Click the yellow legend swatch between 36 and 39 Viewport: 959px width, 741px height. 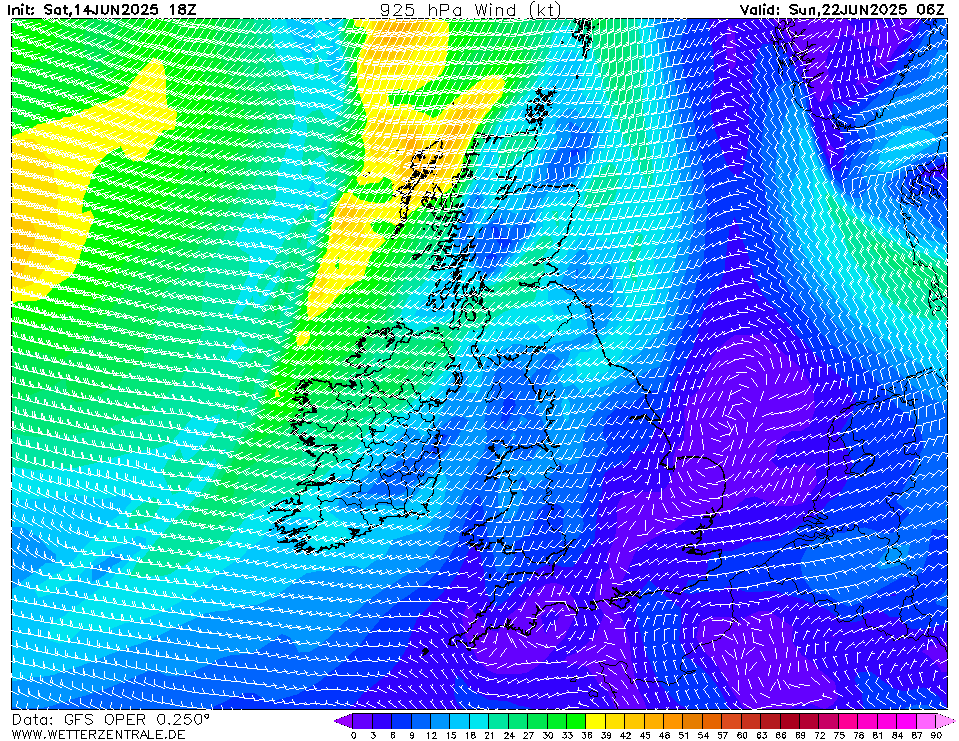click(596, 720)
